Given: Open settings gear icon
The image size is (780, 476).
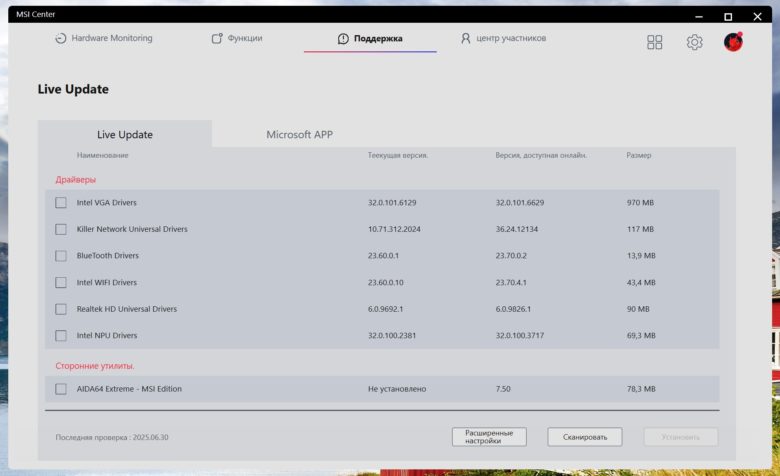Looking at the screenshot, I should point(694,42).
